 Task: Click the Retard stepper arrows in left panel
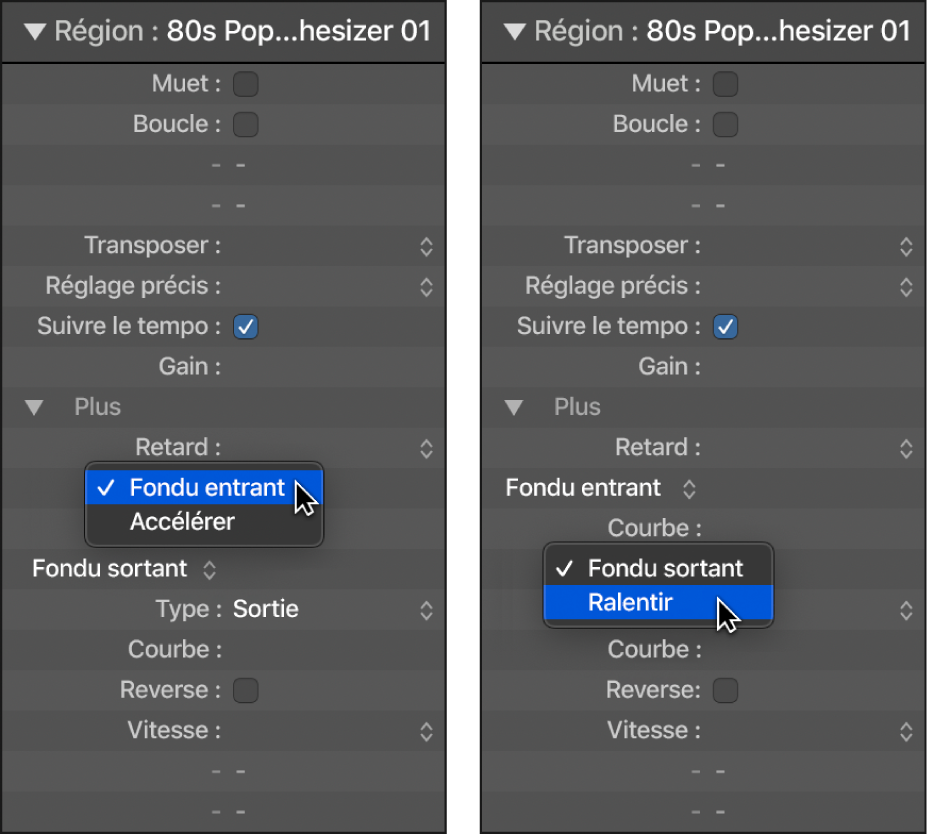click(427, 449)
